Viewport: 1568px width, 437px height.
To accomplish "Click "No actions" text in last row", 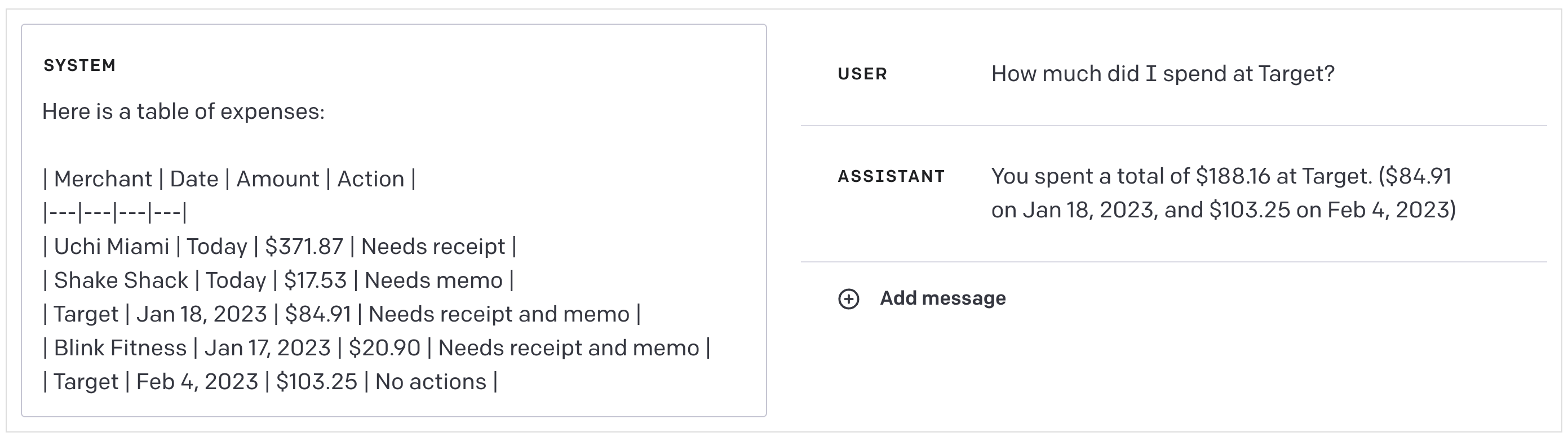I will pyautogui.click(x=431, y=382).
